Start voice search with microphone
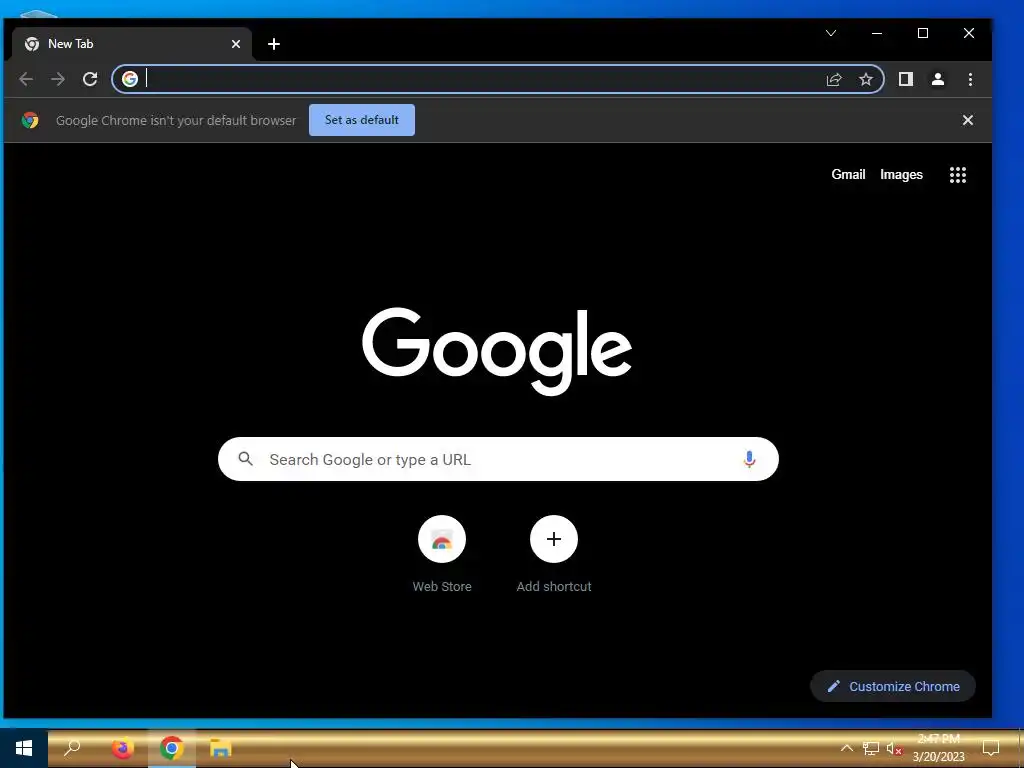 pyautogui.click(x=749, y=459)
